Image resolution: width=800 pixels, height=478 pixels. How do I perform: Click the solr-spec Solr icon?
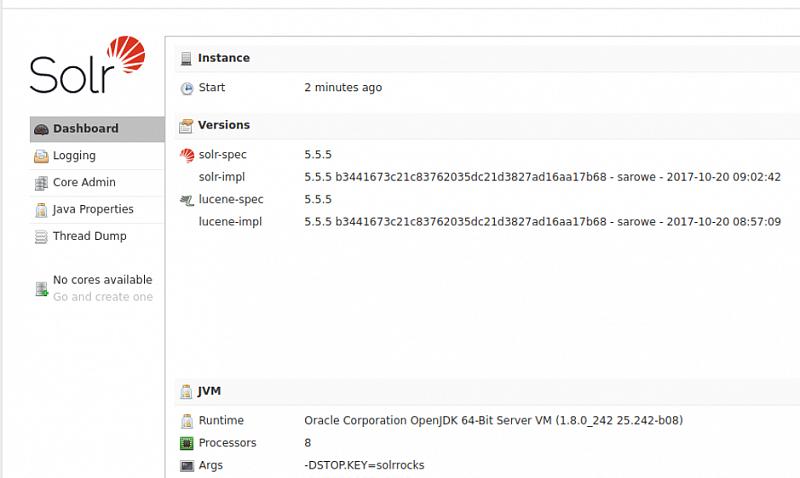pyautogui.click(x=187, y=155)
